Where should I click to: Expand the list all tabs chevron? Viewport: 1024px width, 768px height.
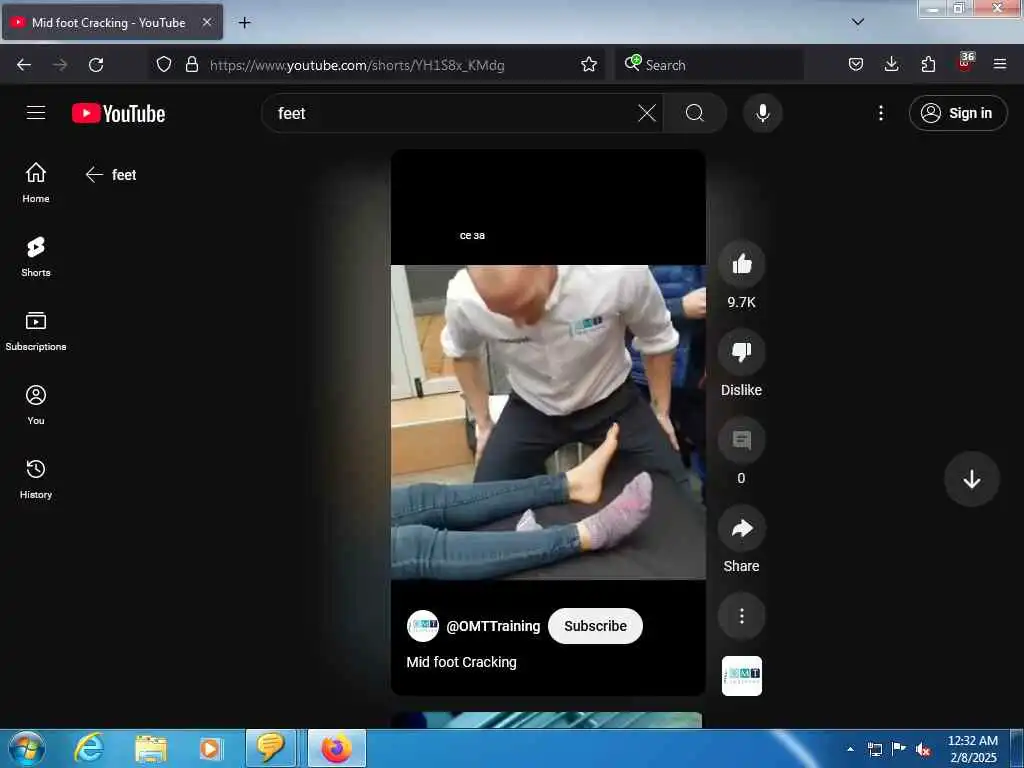pos(858,22)
